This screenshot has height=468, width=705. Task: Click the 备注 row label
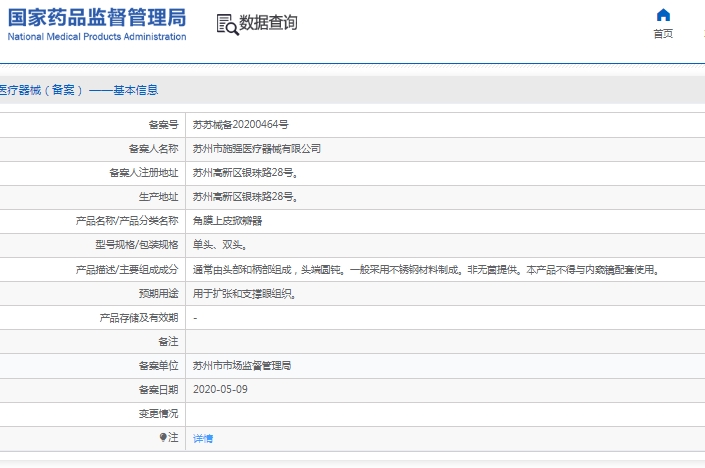pyautogui.click(x=169, y=342)
